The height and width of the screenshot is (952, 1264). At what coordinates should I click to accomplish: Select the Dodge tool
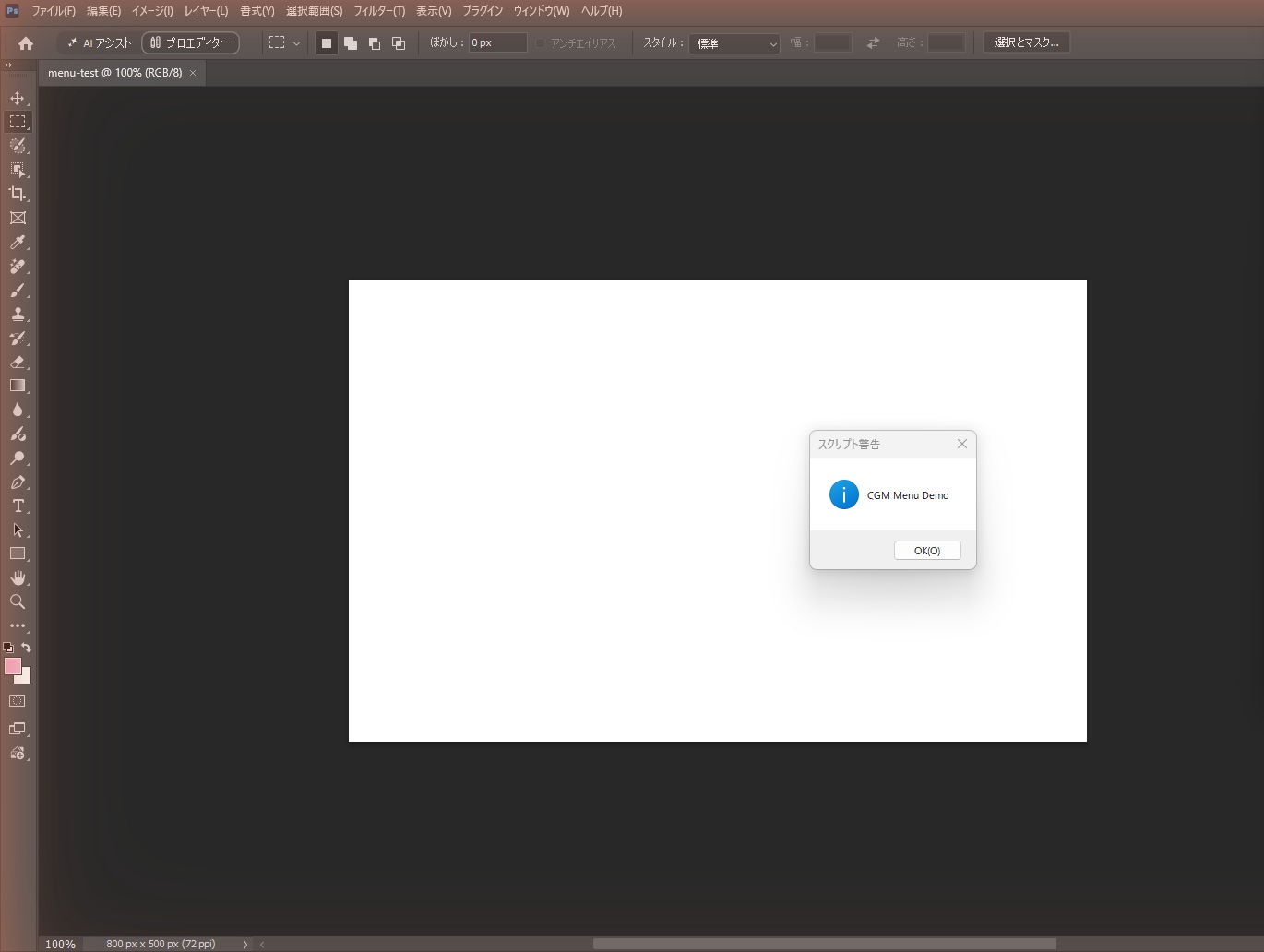click(18, 458)
